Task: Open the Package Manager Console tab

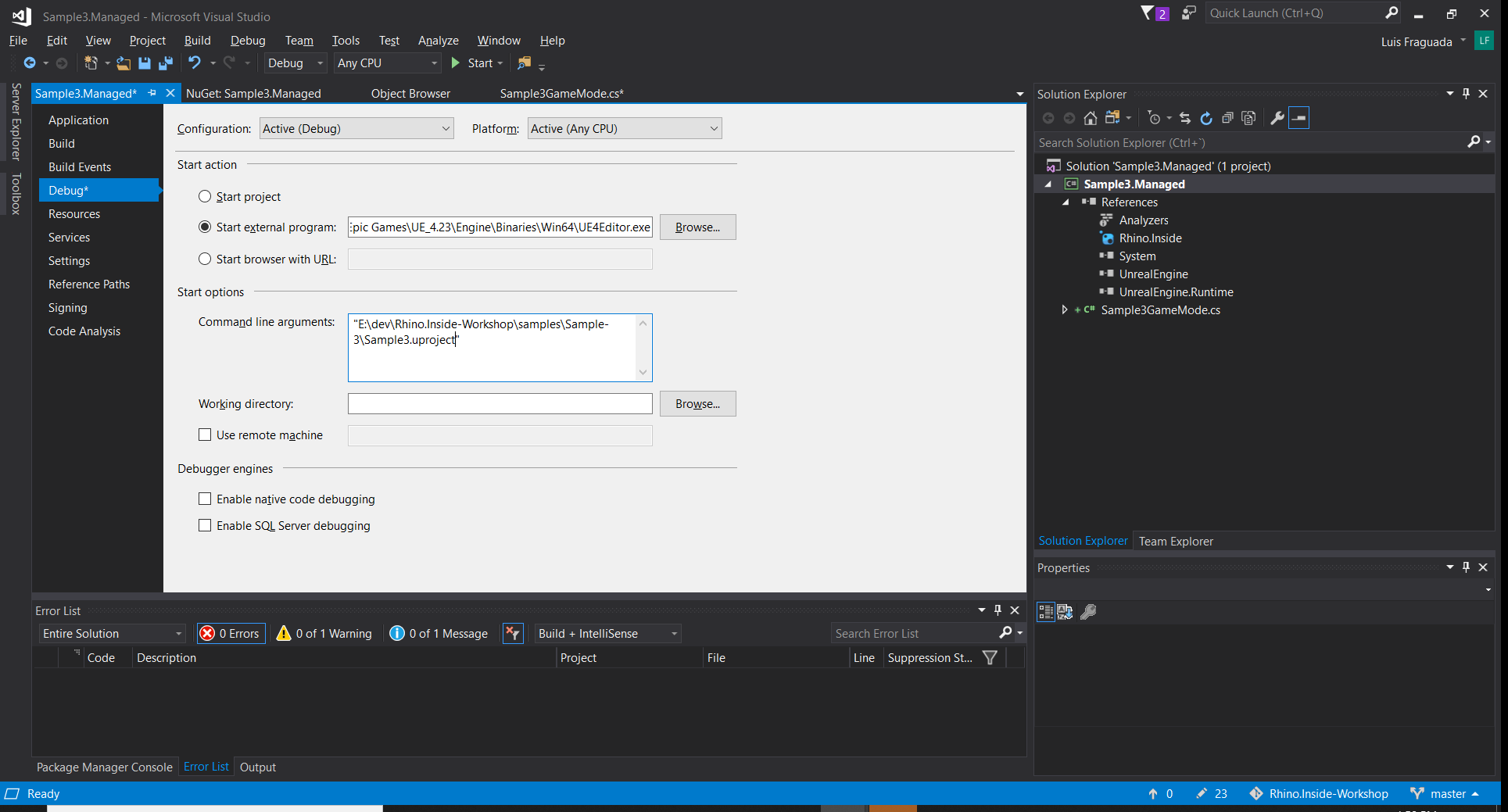Action: point(105,767)
